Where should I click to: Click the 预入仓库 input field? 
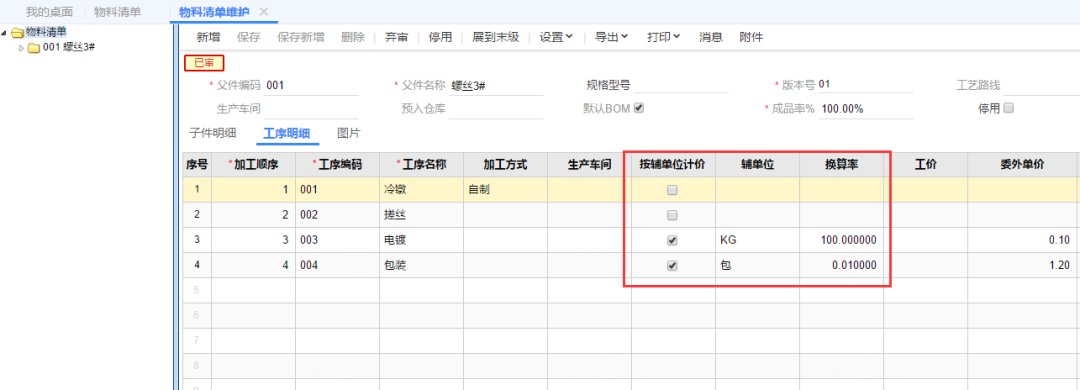pos(497,108)
